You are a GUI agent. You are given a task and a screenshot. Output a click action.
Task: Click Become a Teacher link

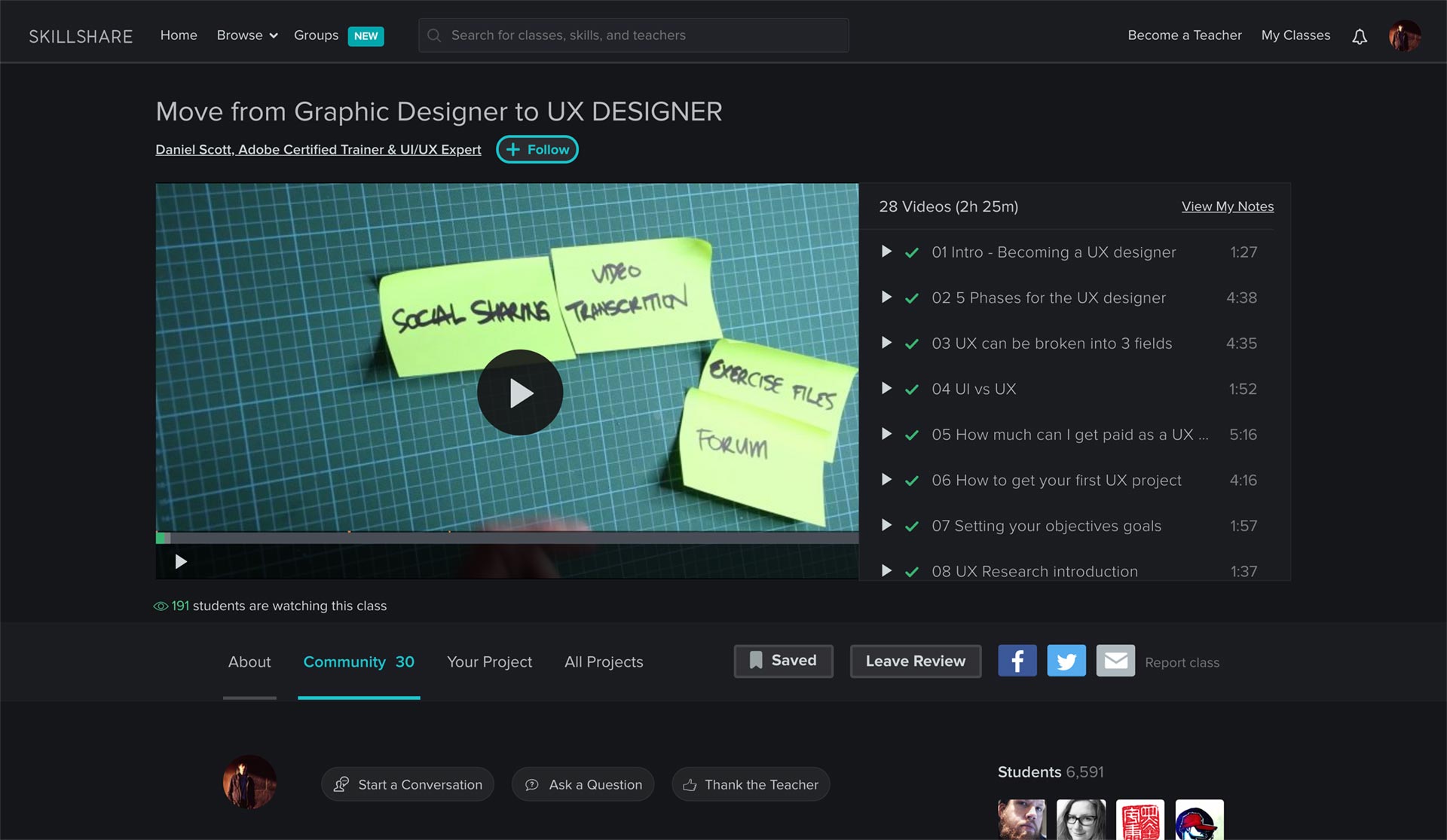point(1185,35)
